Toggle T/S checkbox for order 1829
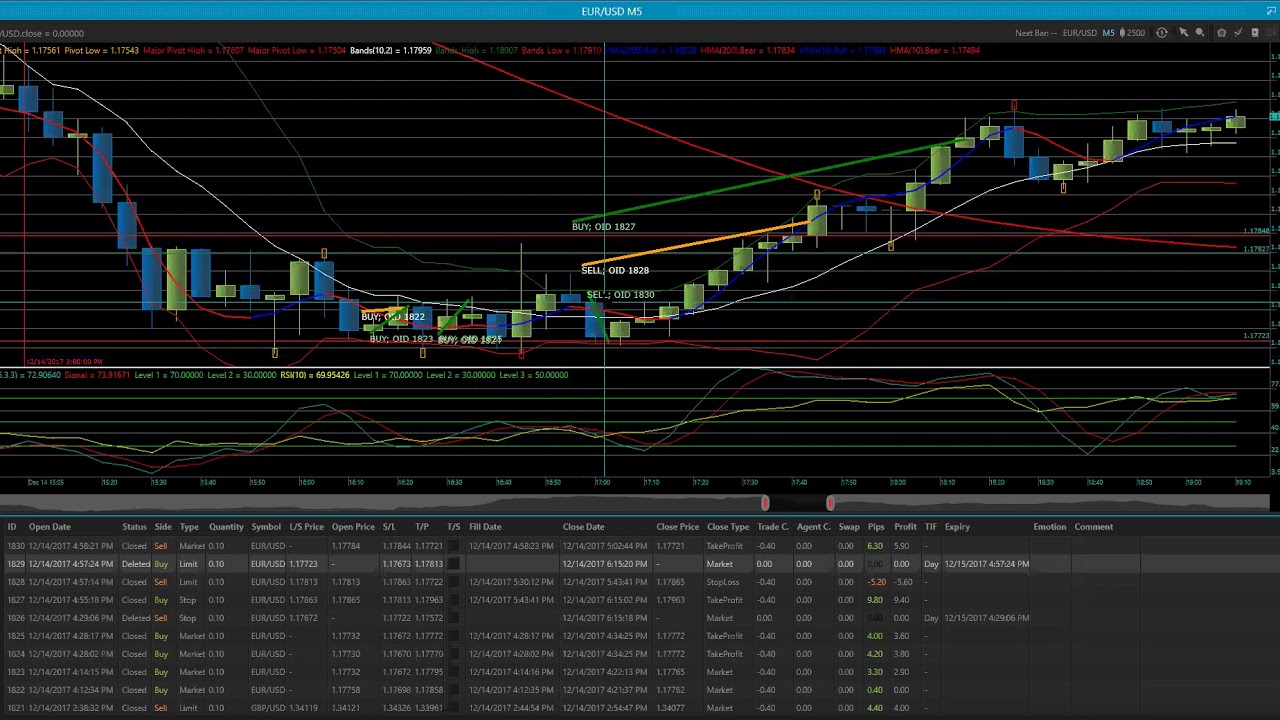 [454, 564]
